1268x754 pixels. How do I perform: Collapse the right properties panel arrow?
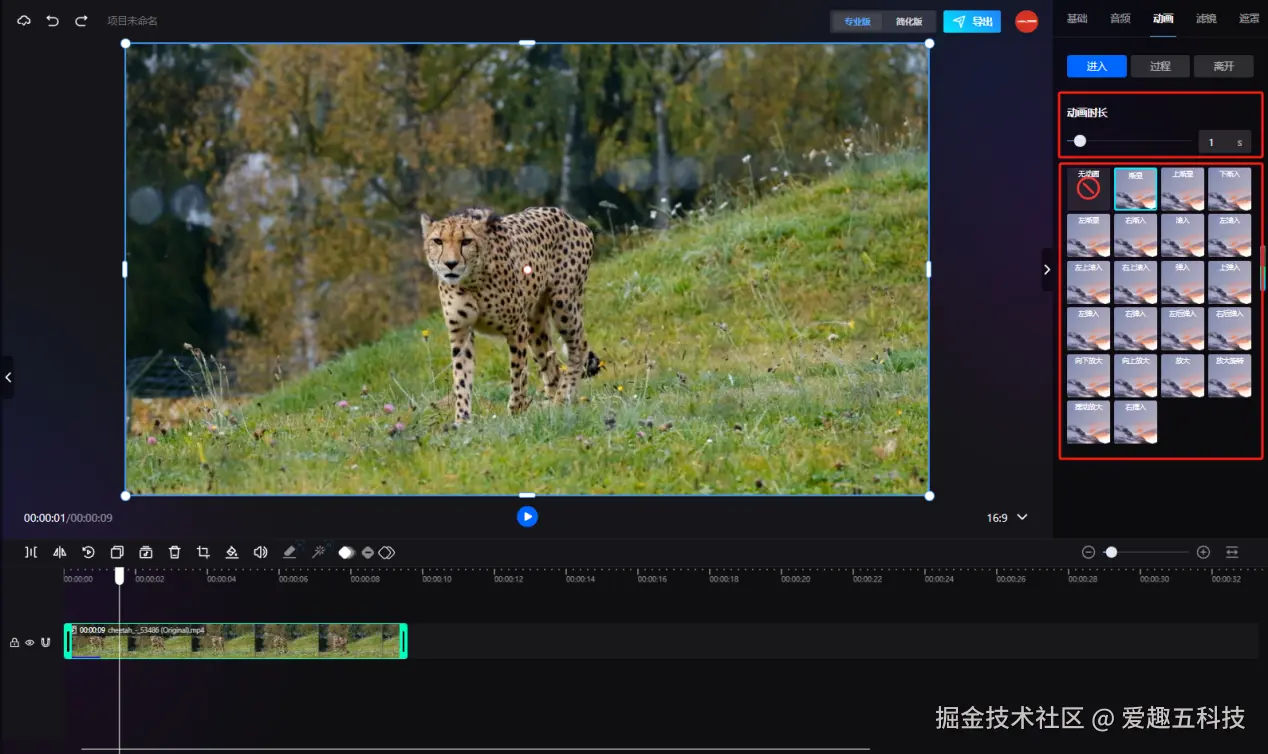click(x=1047, y=269)
